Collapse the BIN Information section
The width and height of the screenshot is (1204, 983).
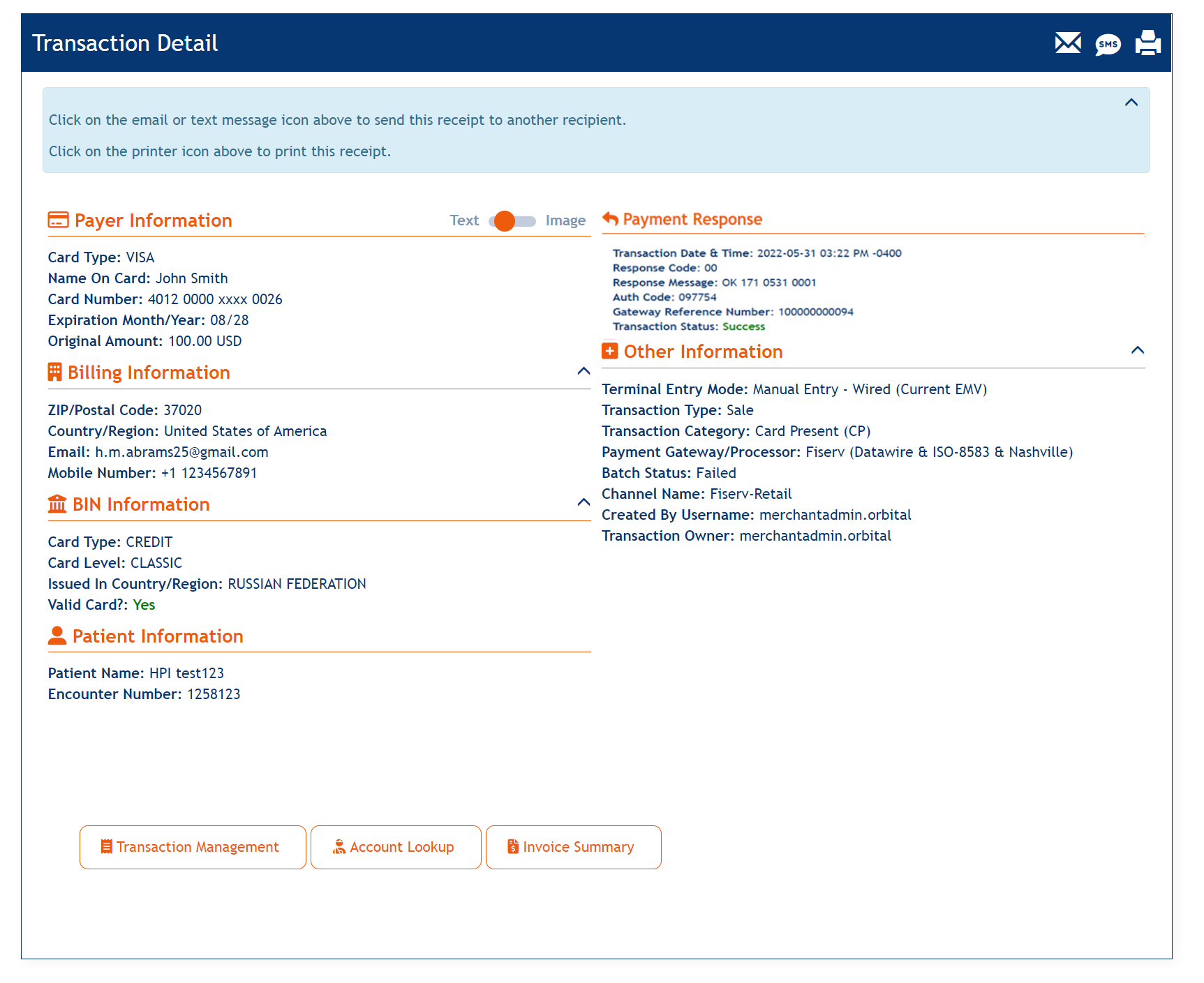pos(584,502)
